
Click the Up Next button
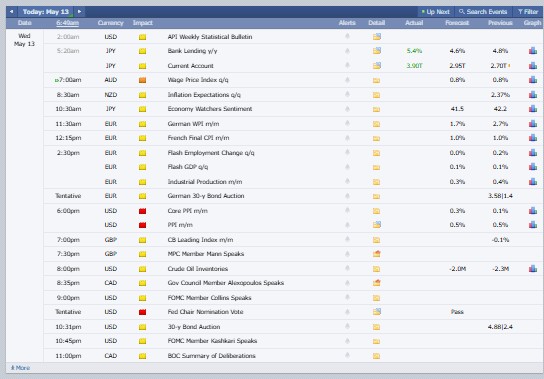[x=435, y=12]
